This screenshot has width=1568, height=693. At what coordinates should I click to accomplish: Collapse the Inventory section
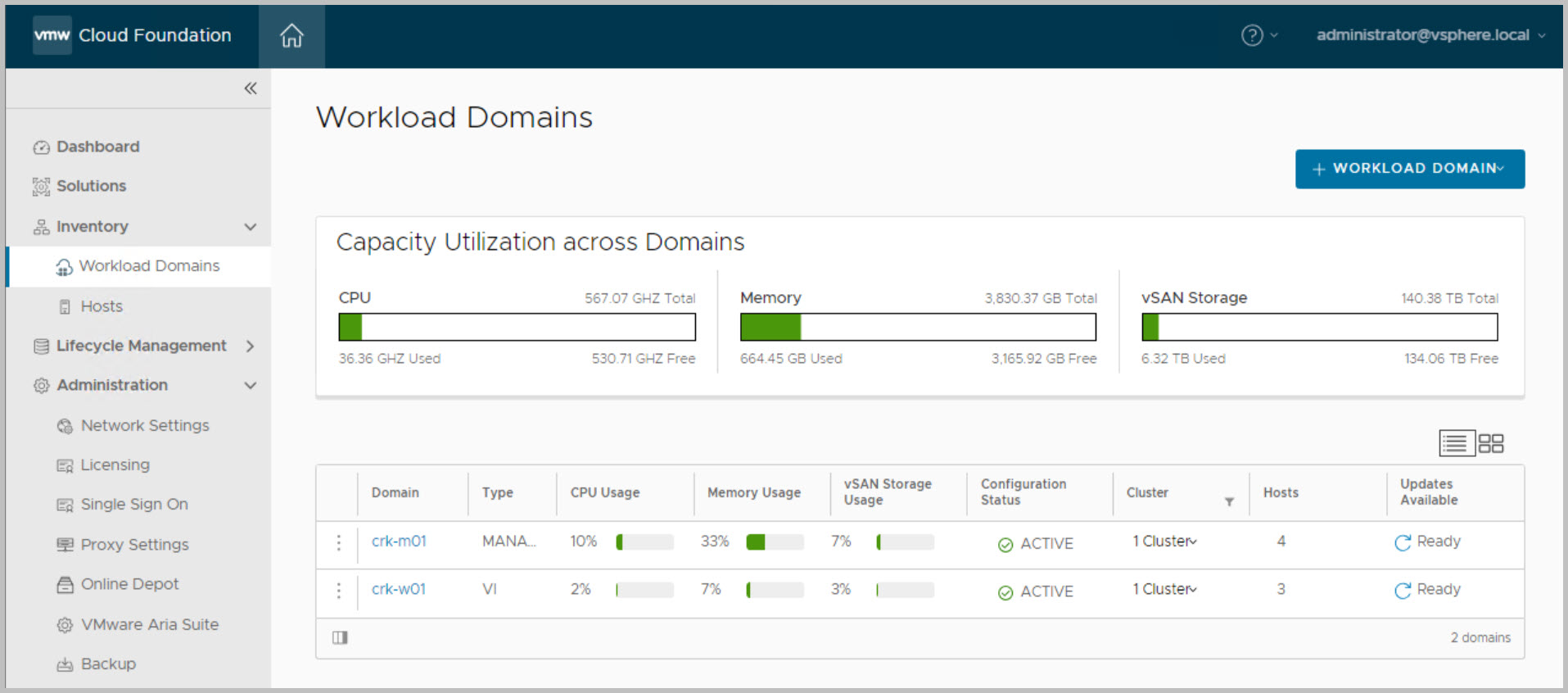251,227
